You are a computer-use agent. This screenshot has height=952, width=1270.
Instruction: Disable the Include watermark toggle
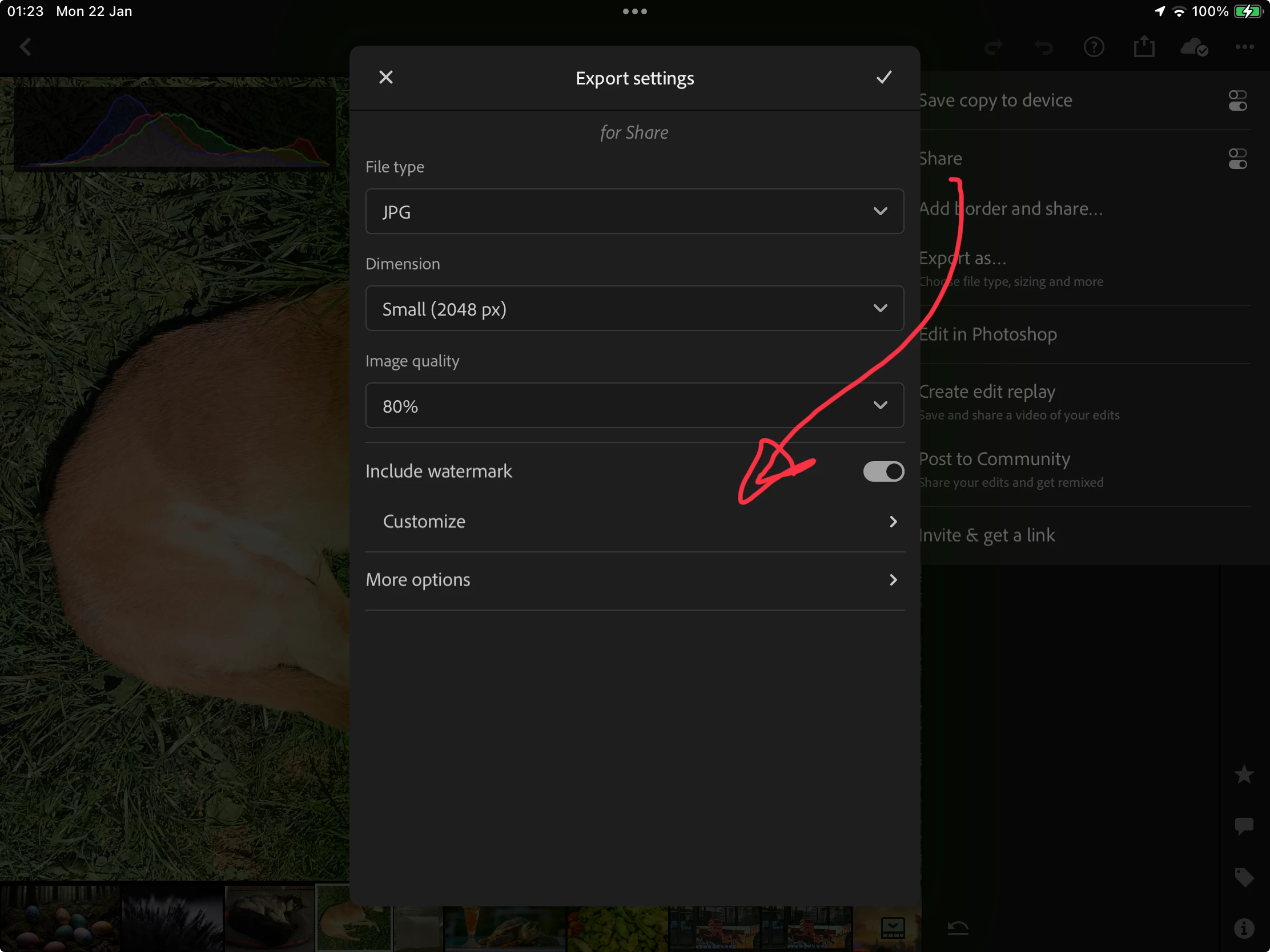tap(883, 471)
